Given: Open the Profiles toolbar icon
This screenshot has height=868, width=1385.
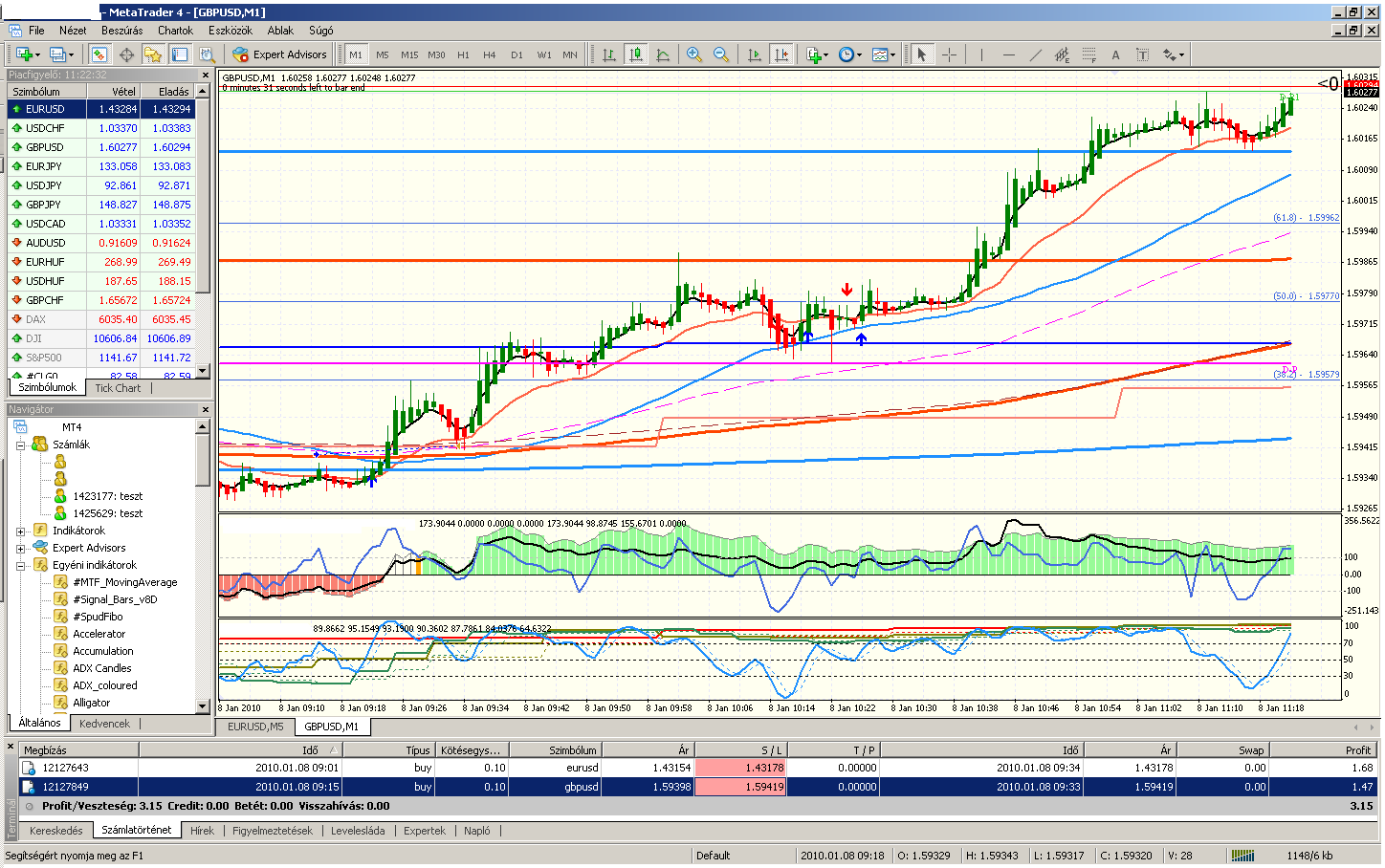Looking at the screenshot, I should coord(60,54).
